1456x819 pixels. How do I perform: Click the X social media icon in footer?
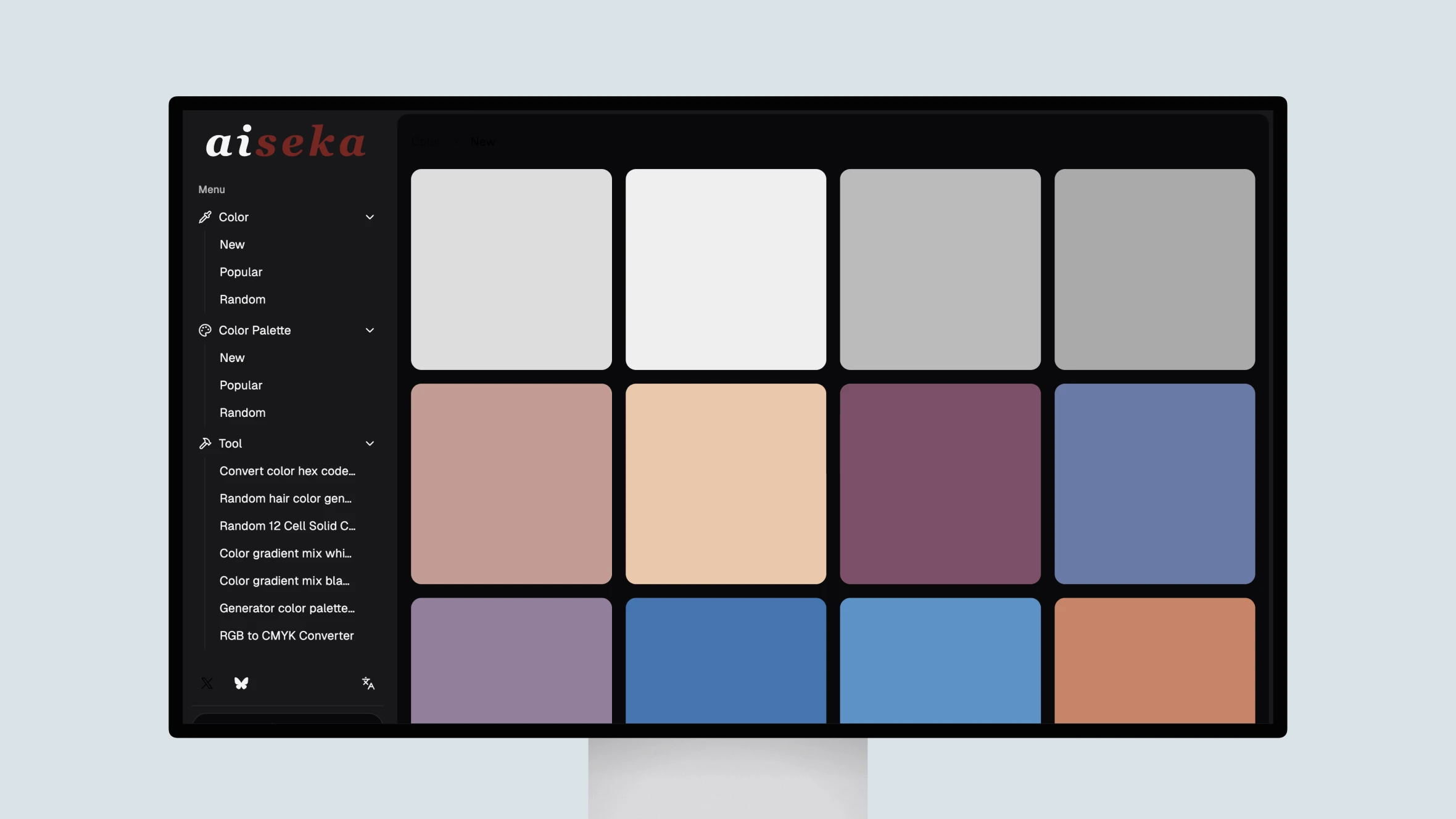click(x=207, y=683)
